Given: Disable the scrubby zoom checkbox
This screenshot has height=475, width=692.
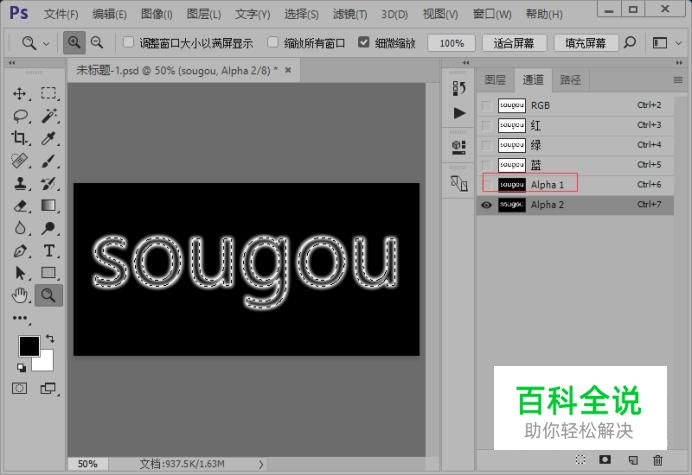Looking at the screenshot, I should [x=364, y=42].
